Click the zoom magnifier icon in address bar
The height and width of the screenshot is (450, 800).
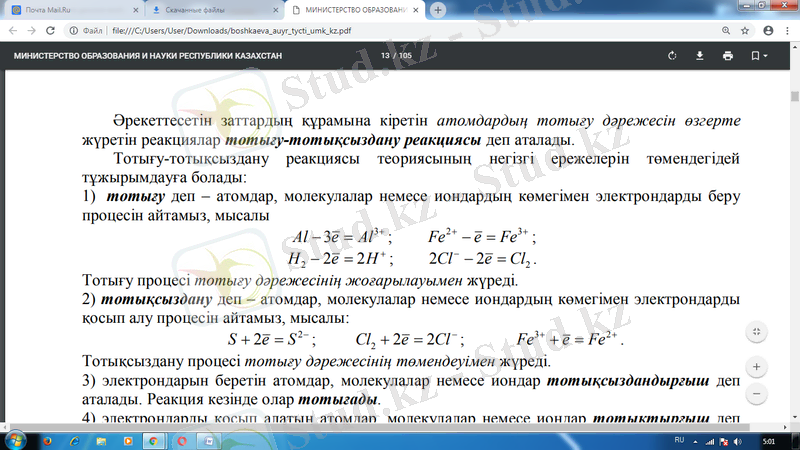click(x=726, y=31)
